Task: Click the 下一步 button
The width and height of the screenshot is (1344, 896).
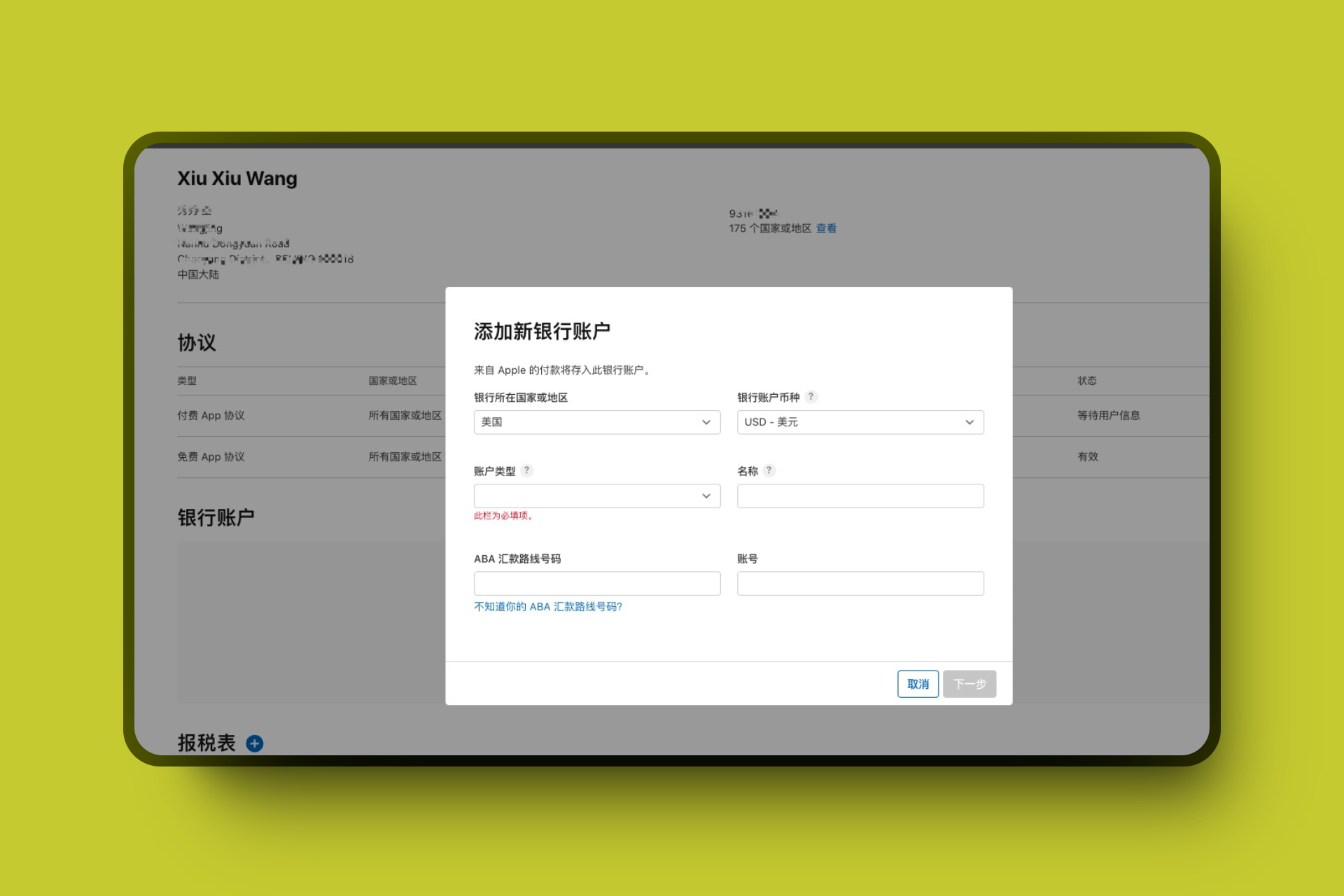Action: (x=969, y=684)
